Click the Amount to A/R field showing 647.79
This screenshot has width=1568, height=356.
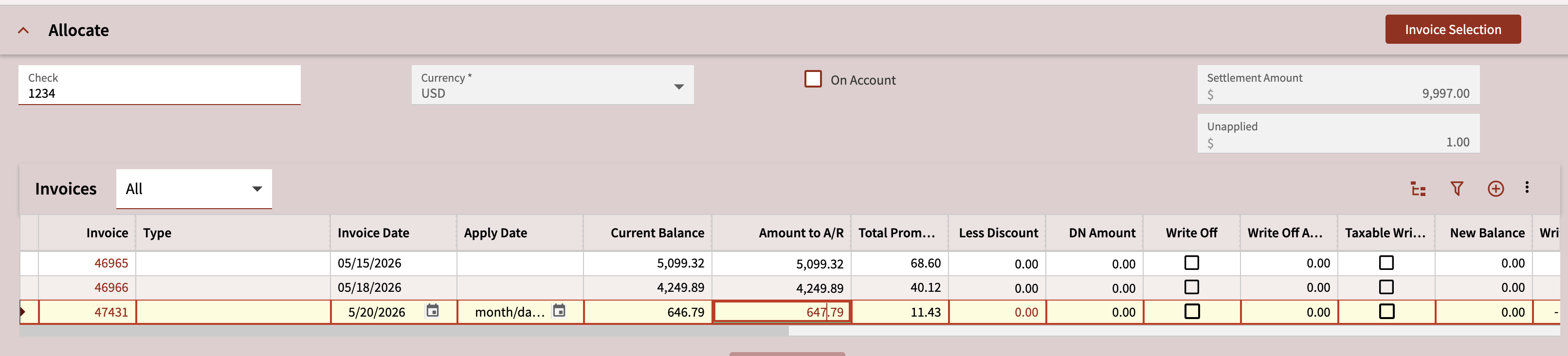(782, 312)
